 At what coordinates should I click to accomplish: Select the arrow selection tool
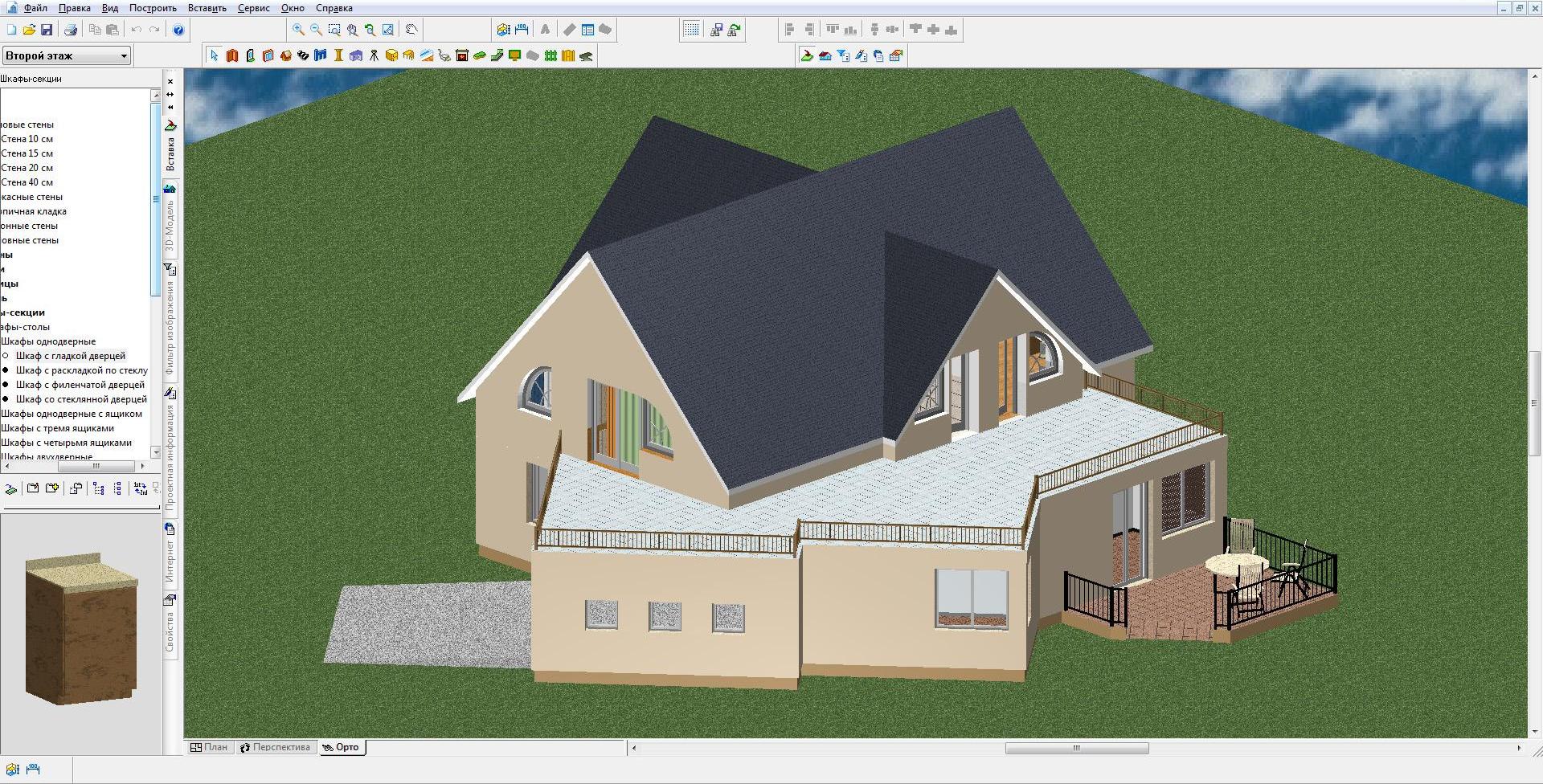pos(214,55)
